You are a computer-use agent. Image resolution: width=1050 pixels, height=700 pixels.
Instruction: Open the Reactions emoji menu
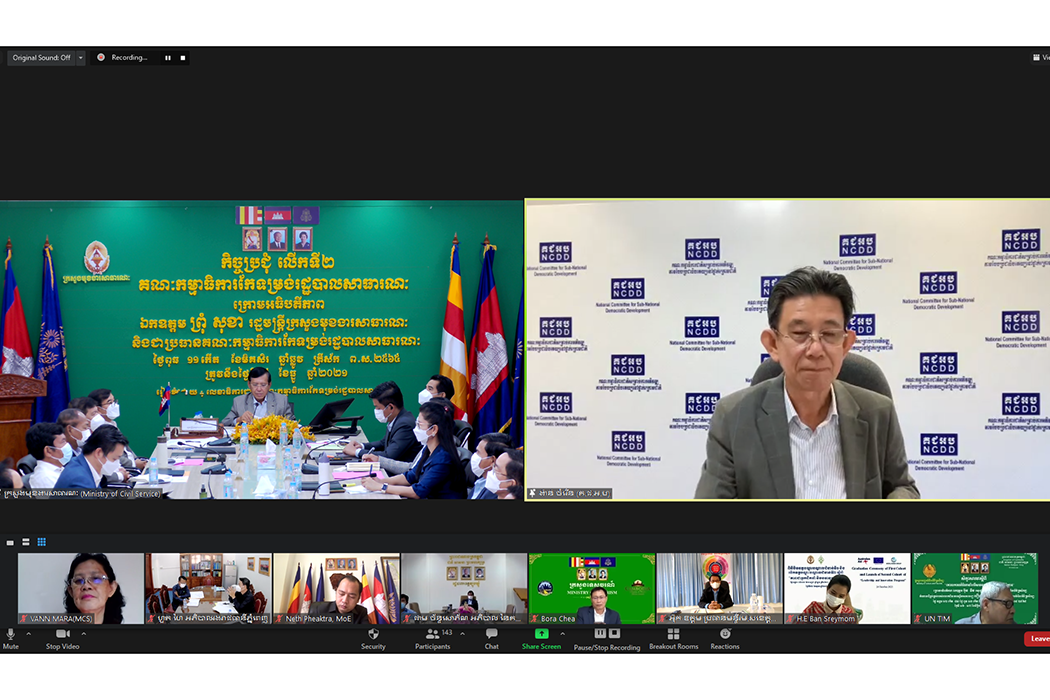pos(725,634)
